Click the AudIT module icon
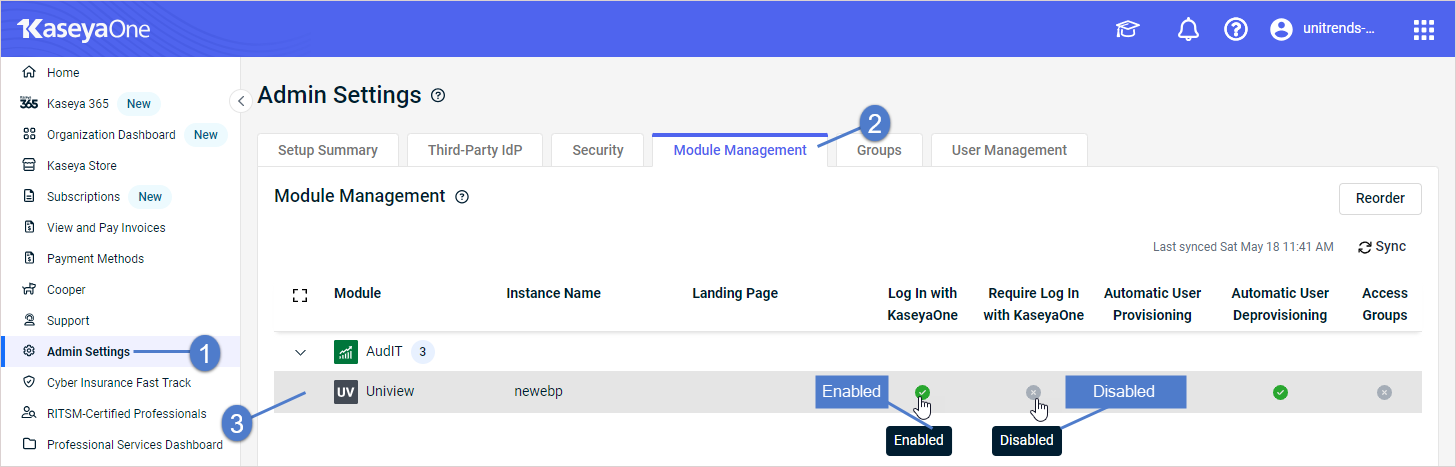Viewport: 1456px width, 467px height. pyautogui.click(x=345, y=352)
